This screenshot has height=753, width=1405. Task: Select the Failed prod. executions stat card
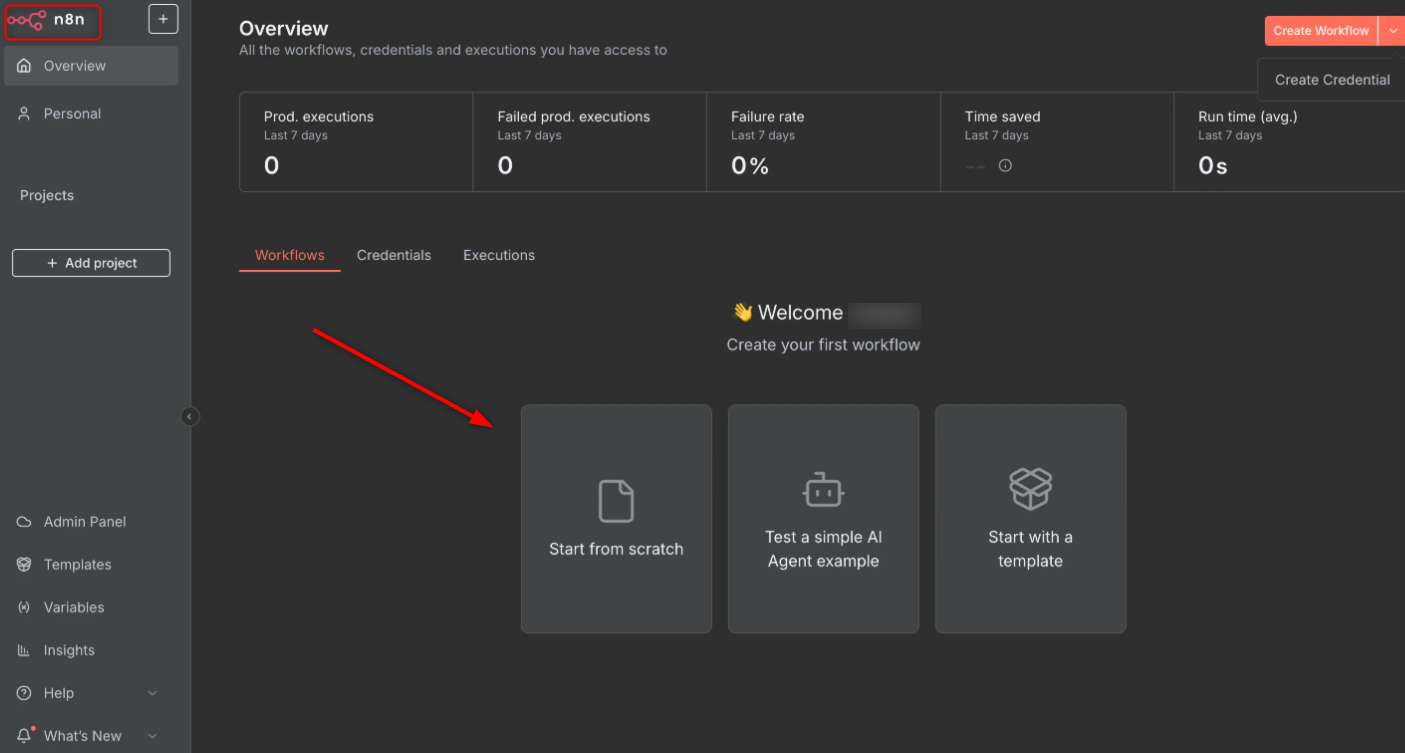pos(590,142)
